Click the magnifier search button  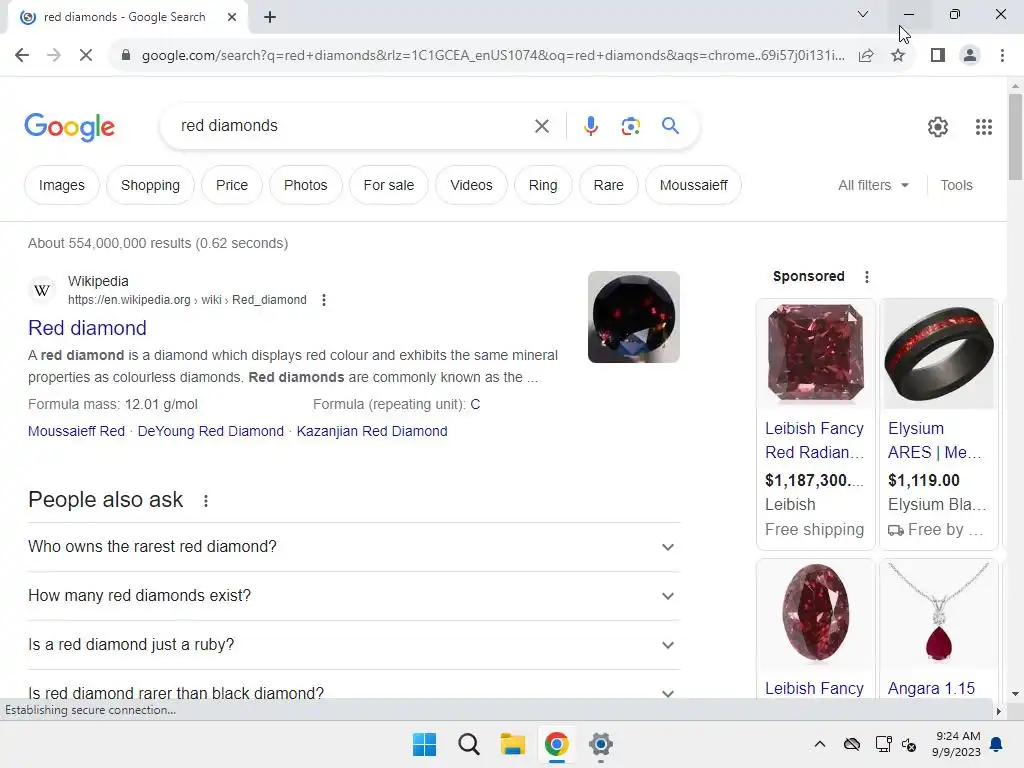pyautogui.click(x=670, y=125)
